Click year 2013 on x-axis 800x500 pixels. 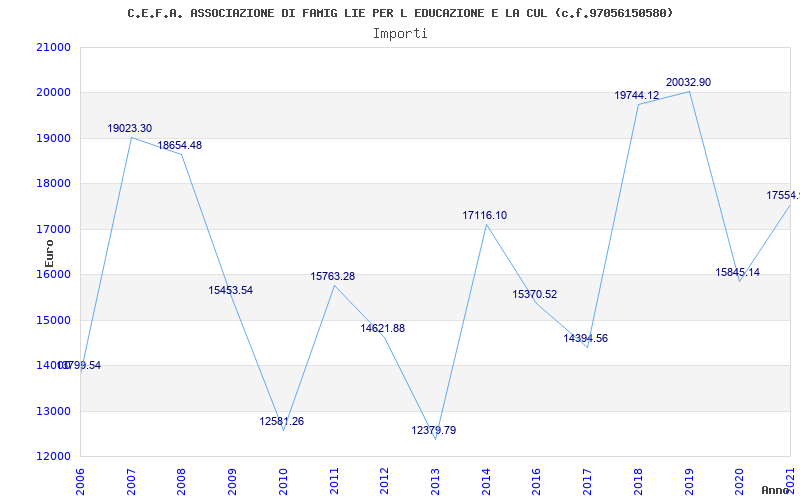(x=435, y=481)
